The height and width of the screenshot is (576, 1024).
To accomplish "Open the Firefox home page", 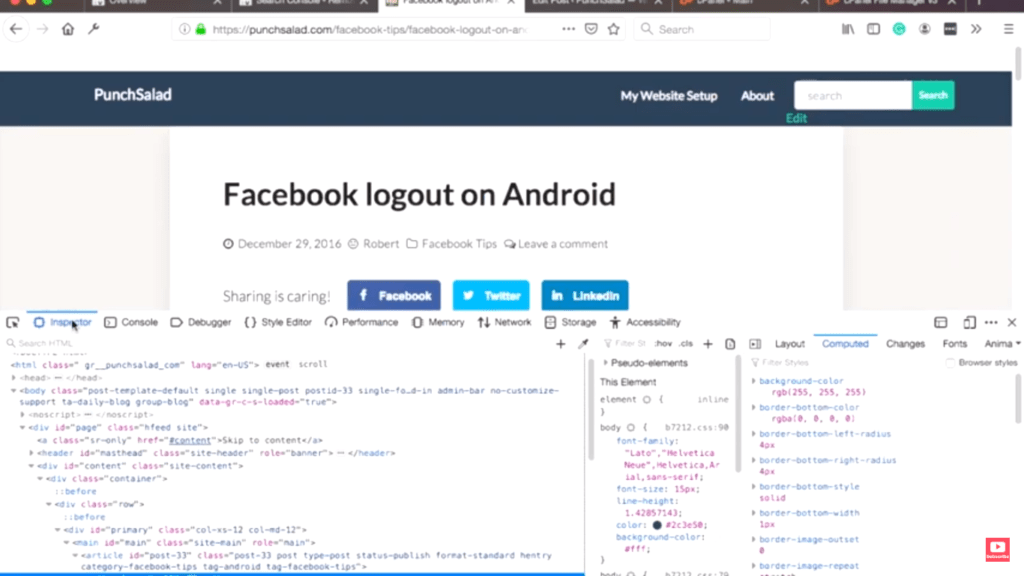I will click(68, 29).
